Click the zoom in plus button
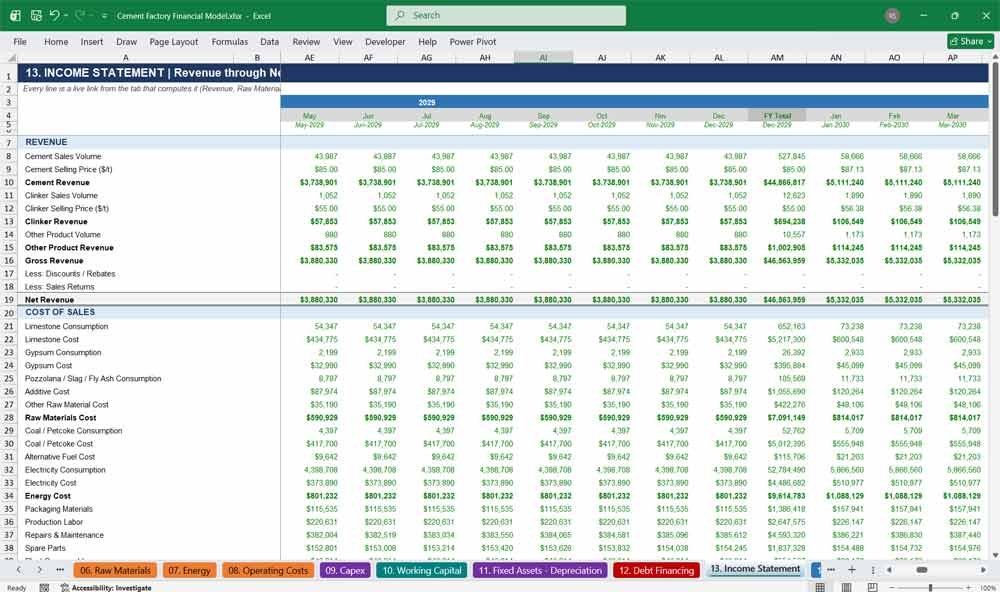The width and height of the screenshot is (1000, 592). point(968,588)
